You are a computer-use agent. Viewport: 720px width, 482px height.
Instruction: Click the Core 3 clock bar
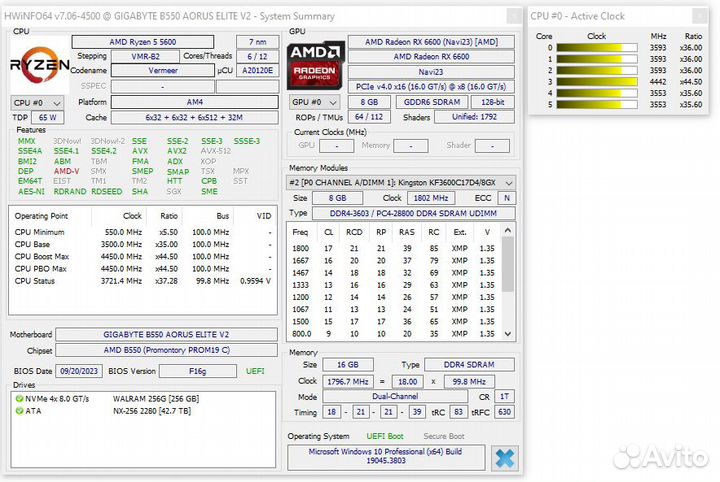coord(598,82)
